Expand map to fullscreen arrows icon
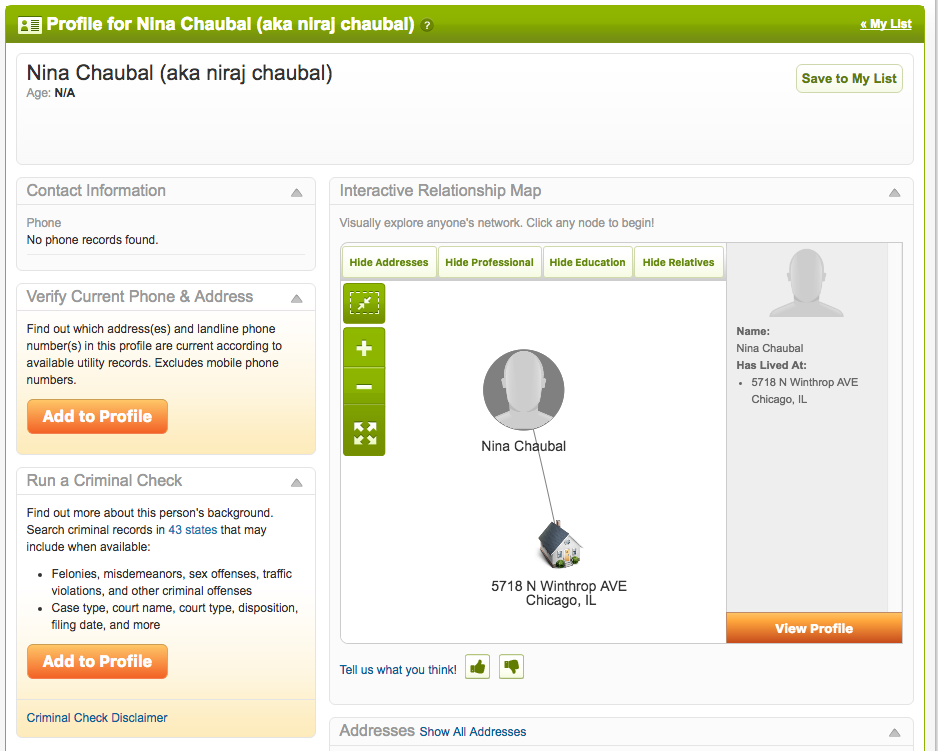Viewport: 938px width, 751px height. pos(364,433)
